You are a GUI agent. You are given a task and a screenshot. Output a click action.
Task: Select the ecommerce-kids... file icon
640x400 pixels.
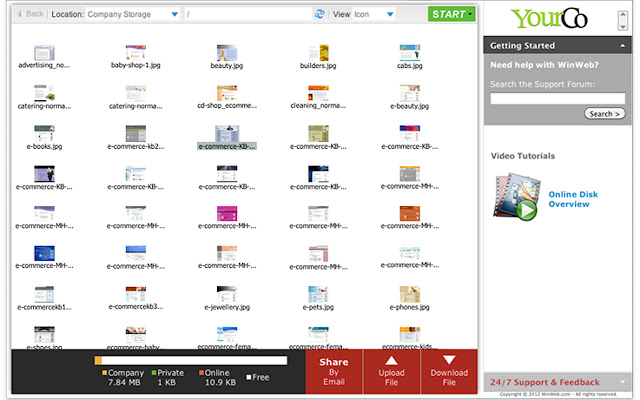click(x=409, y=334)
